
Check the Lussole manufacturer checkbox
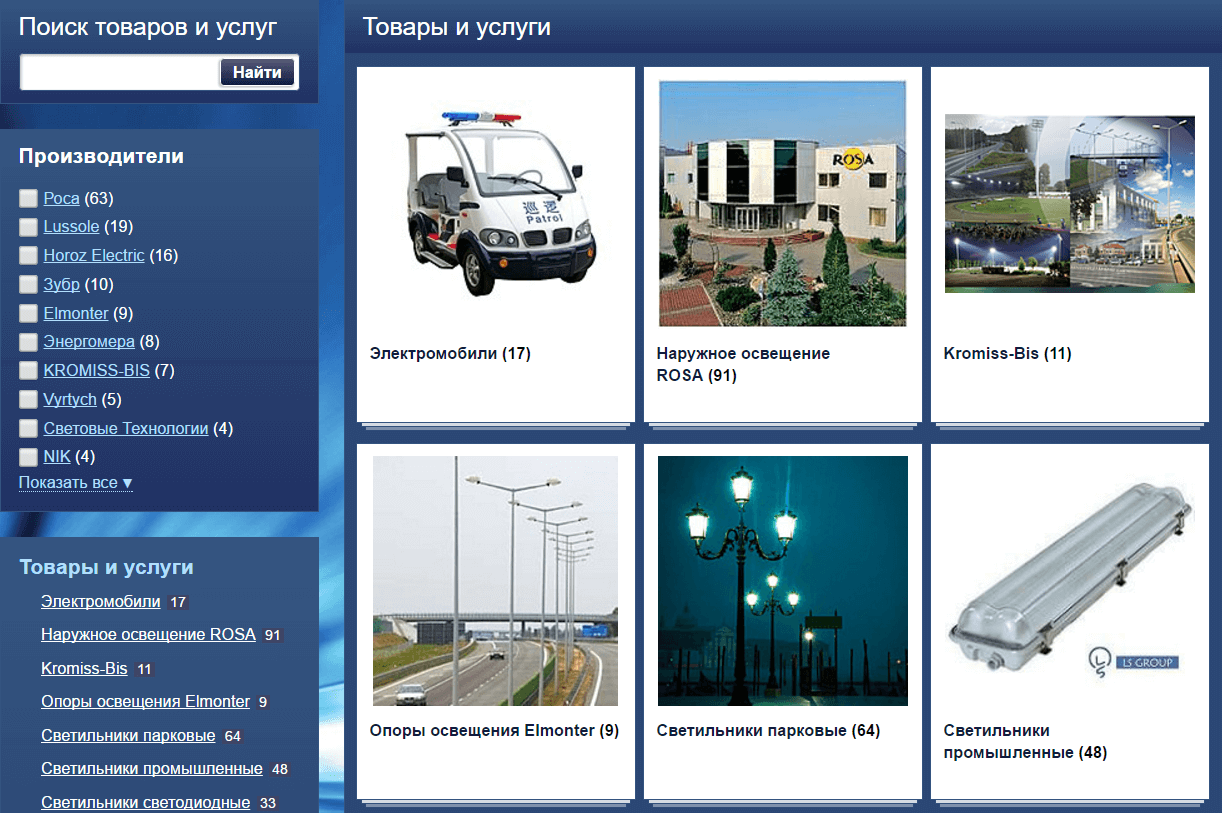tap(28, 227)
